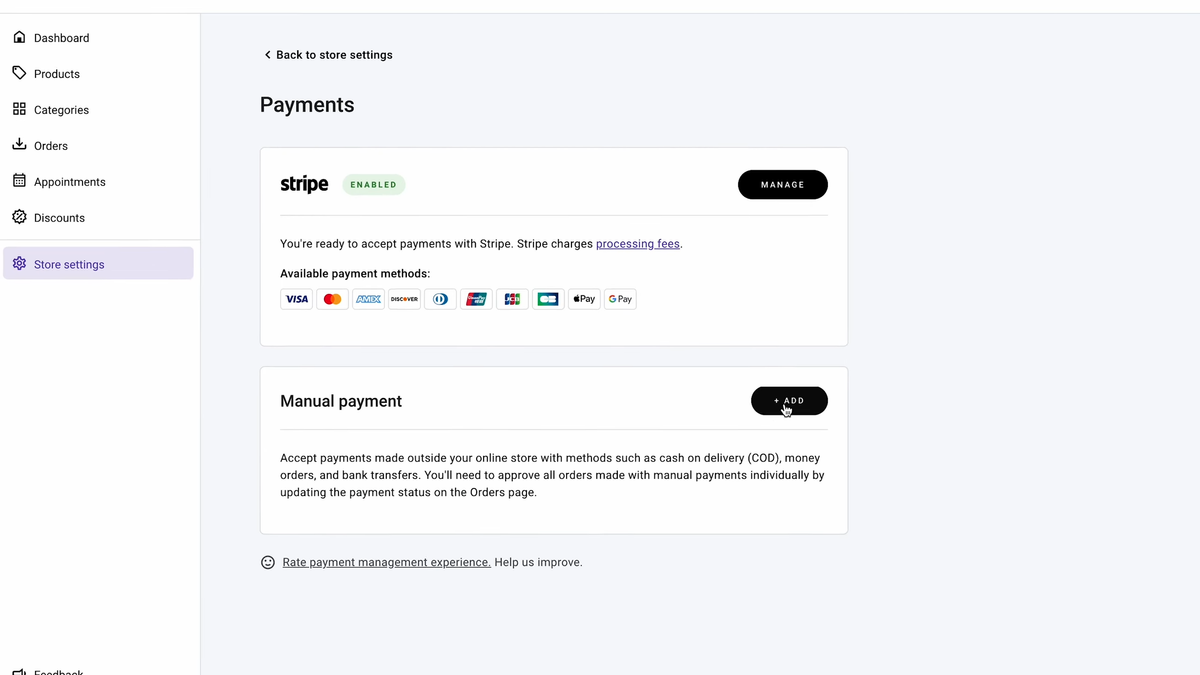1200x675 pixels.
Task: Go to the Orders section
Action: click(x=51, y=146)
